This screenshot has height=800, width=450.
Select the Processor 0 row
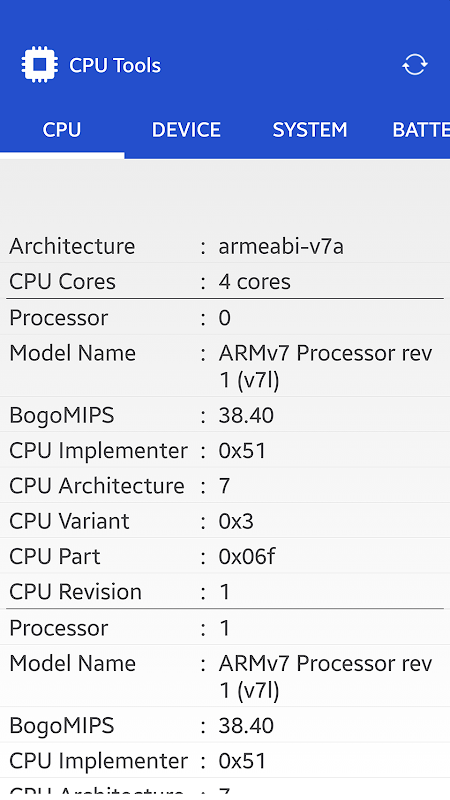click(225, 318)
